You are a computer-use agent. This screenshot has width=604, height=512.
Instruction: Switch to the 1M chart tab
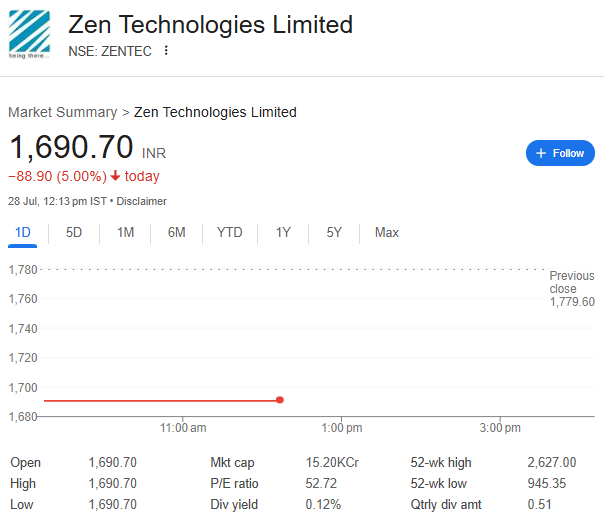pyautogui.click(x=126, y=233)
